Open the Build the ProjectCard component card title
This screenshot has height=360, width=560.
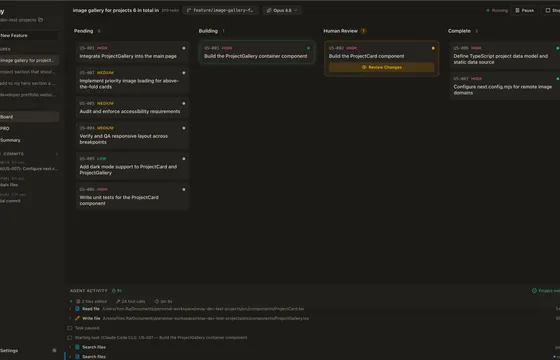366,56
